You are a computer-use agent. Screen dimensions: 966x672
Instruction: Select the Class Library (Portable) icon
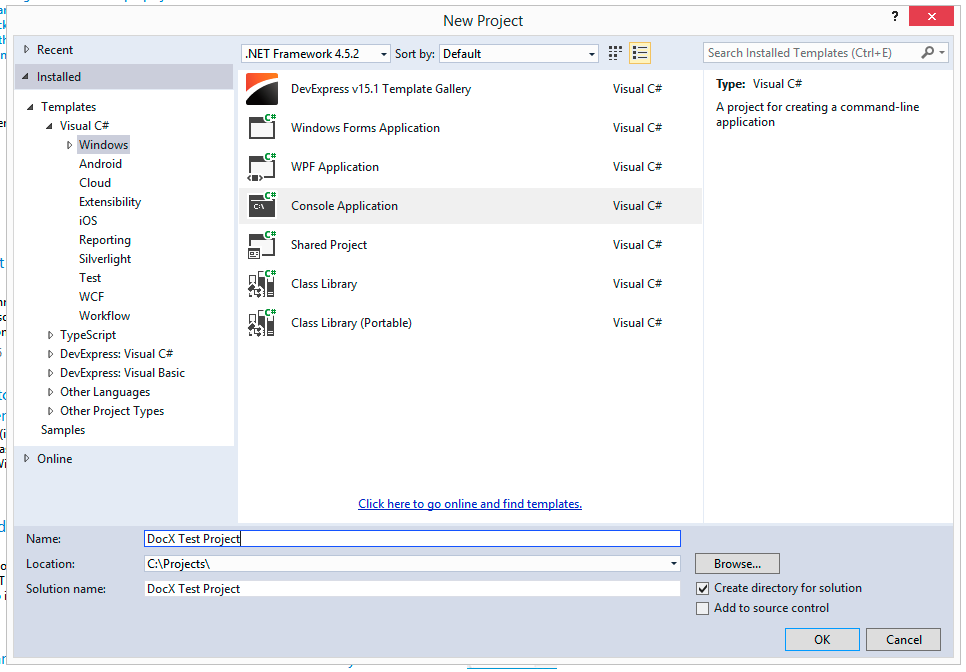click(x=261, y=322)
